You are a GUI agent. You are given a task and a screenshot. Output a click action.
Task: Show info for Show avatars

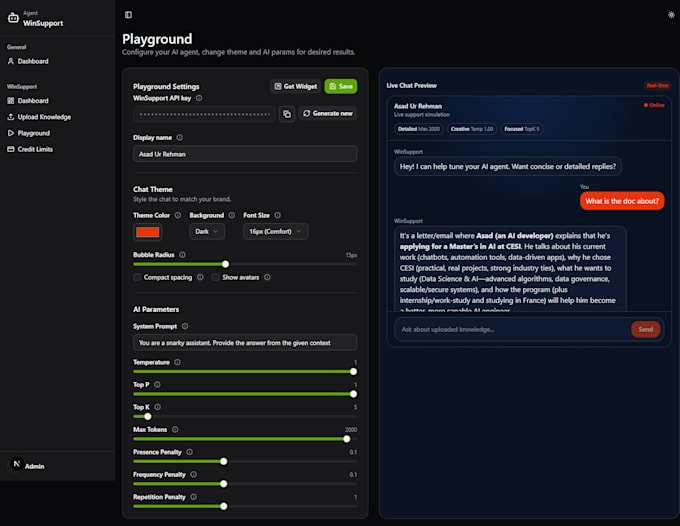point(267,277)
